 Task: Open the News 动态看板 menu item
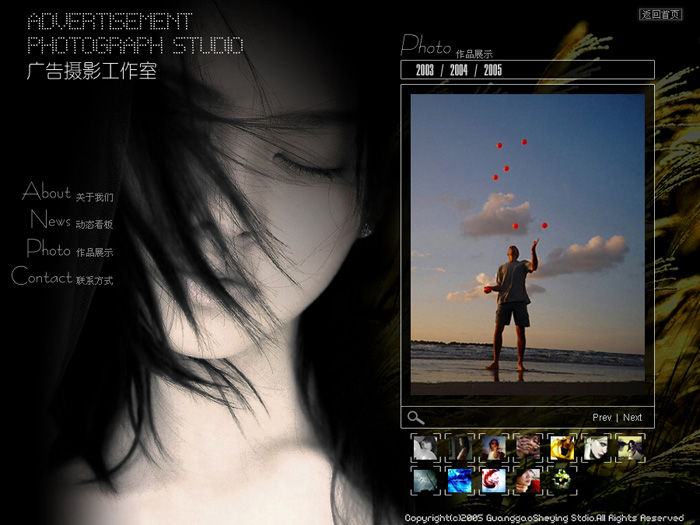(71, 220)
